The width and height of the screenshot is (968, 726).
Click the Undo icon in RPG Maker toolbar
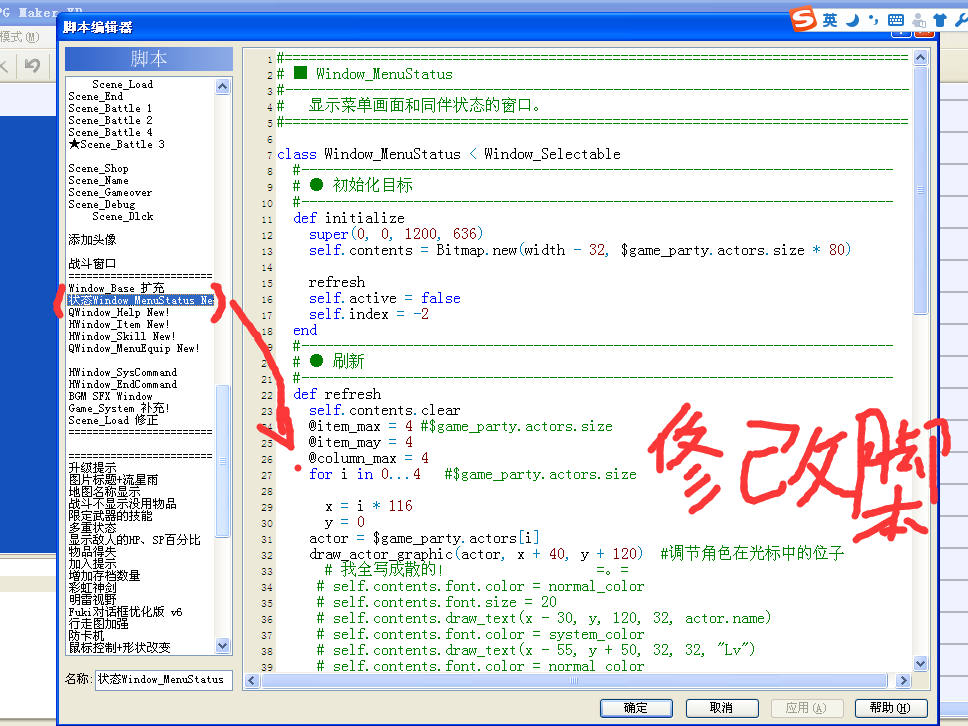(x=32, y=65)
